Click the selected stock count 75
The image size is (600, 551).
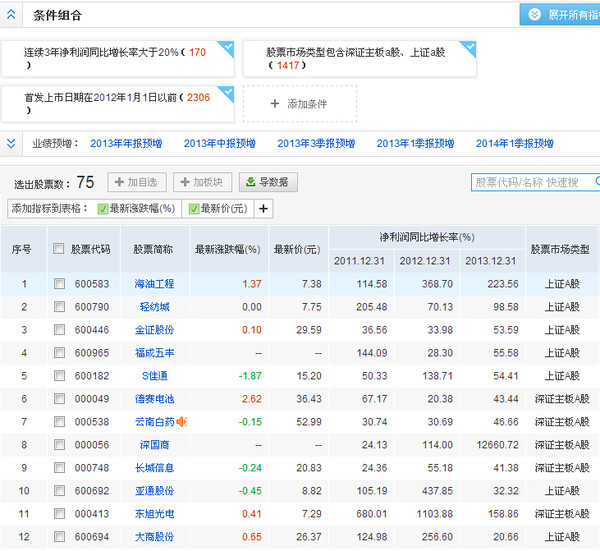click(x=85, y=182)
